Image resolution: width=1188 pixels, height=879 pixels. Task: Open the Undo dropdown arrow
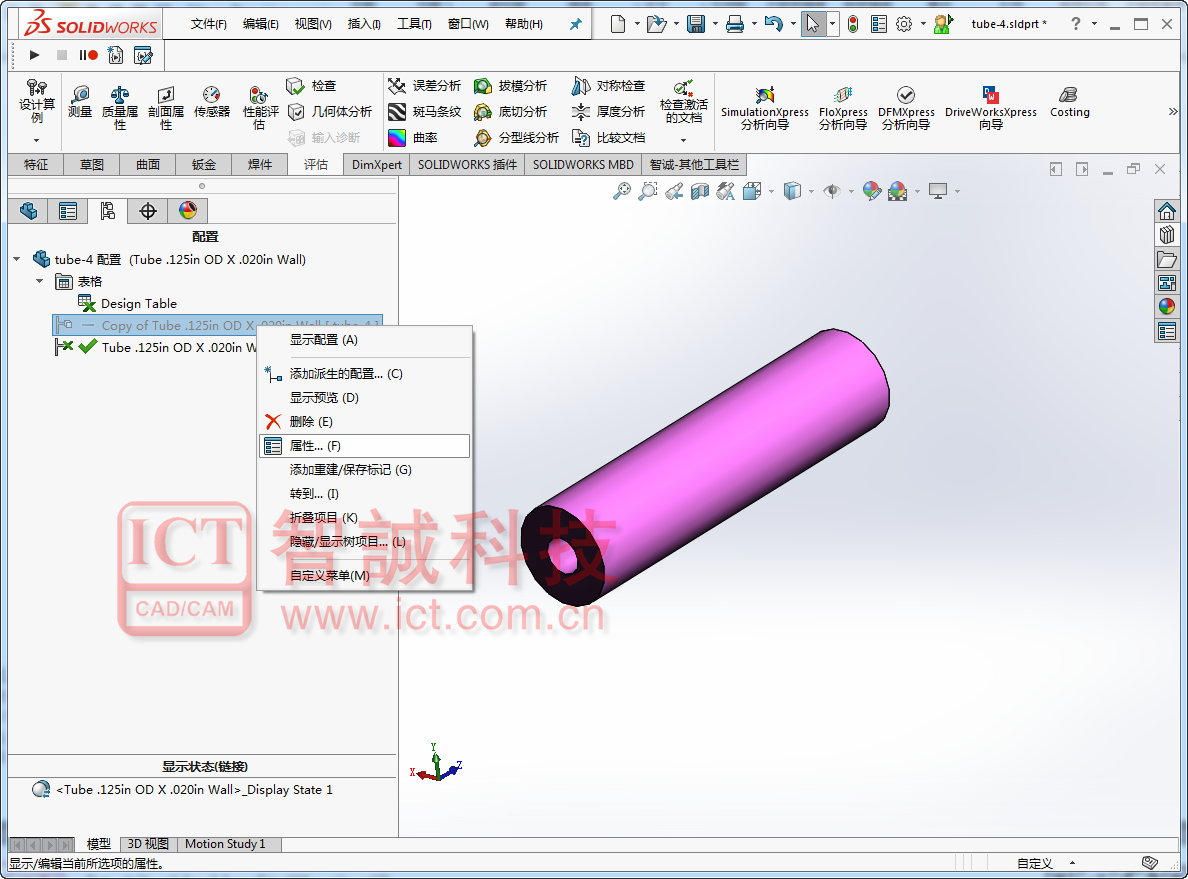pos(793,24)
